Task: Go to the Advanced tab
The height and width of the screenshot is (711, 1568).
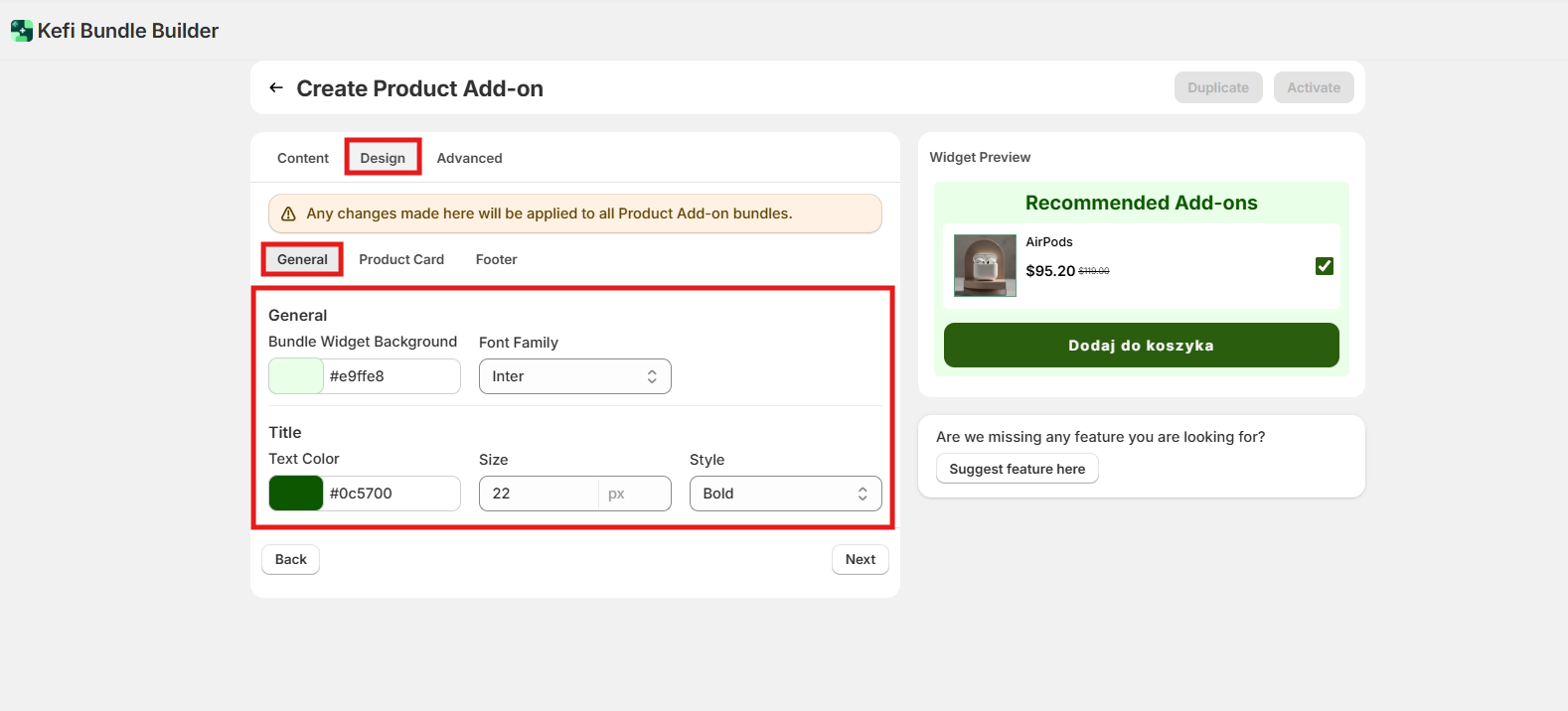Action: 469,158
